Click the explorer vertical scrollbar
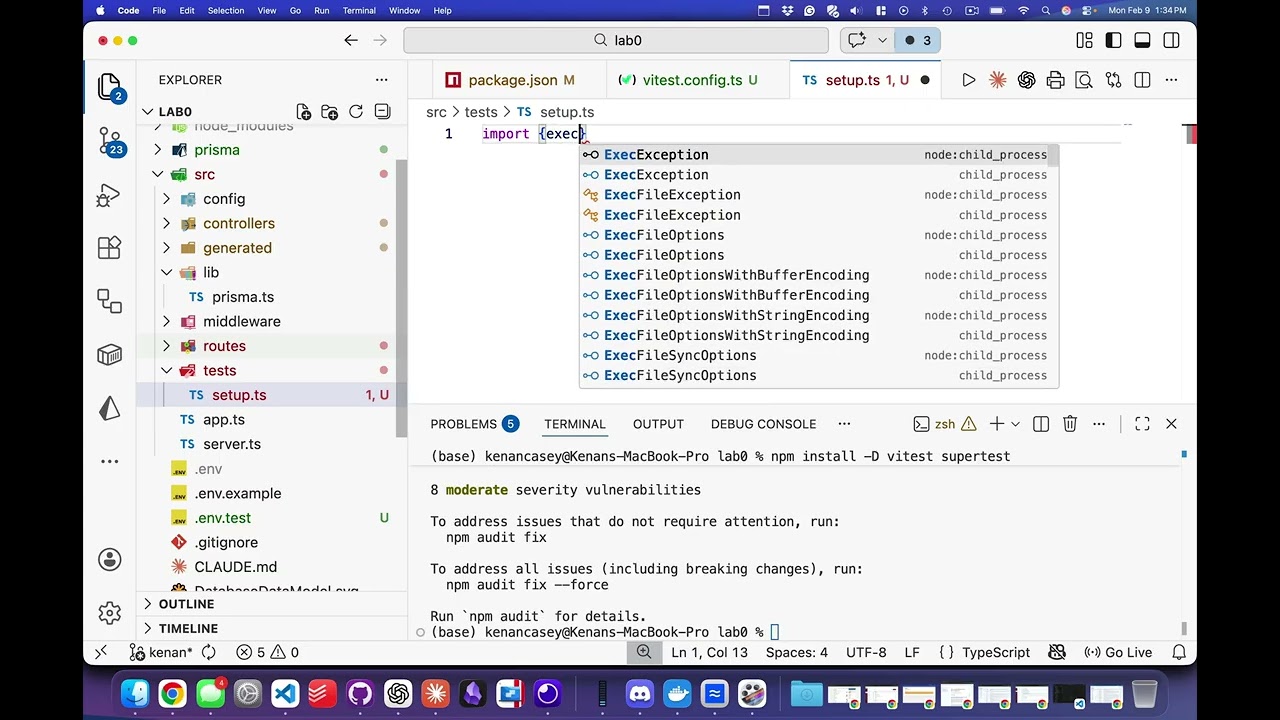 click(402, 298)
